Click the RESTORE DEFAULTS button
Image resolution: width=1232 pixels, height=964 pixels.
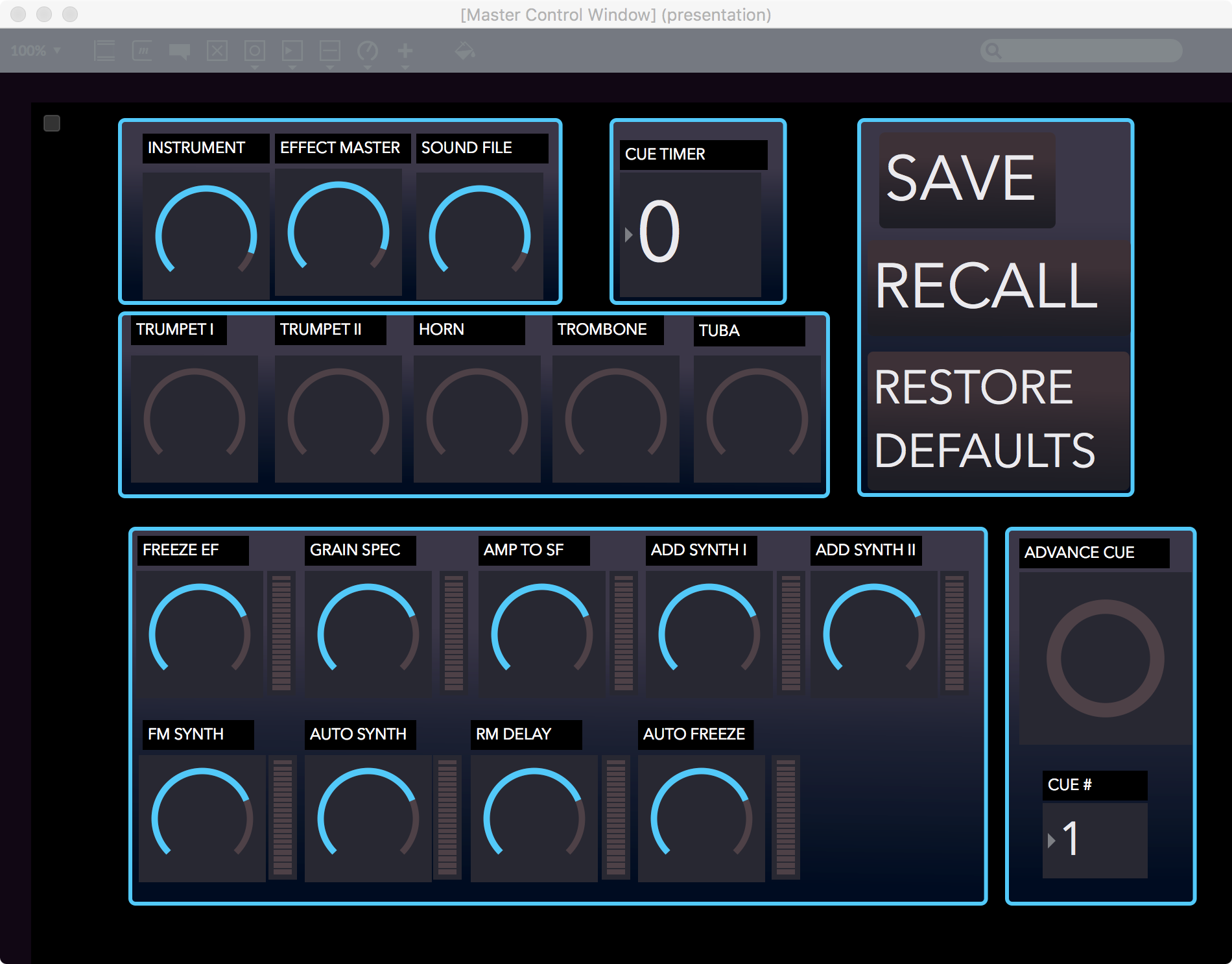tap(999, 420)
